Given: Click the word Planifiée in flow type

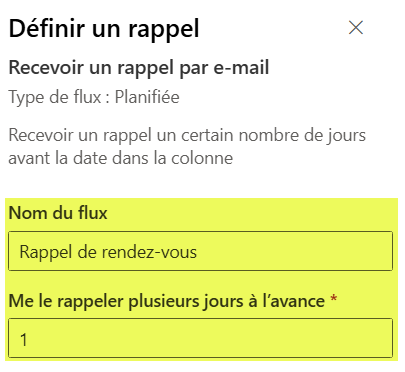Looking at the screenshot, I should (x=147, y=97).
